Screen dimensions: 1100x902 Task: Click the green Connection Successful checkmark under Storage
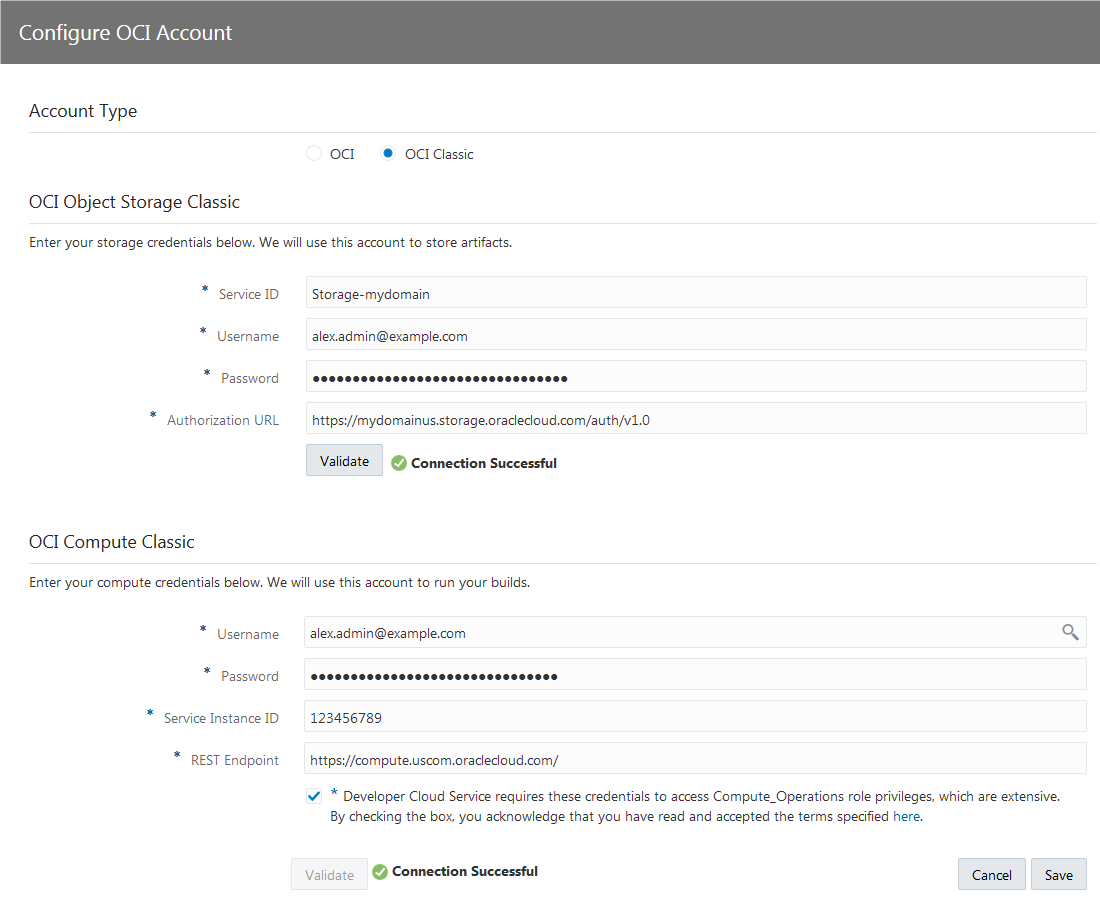pyautogui.click(x=399, y=463)
